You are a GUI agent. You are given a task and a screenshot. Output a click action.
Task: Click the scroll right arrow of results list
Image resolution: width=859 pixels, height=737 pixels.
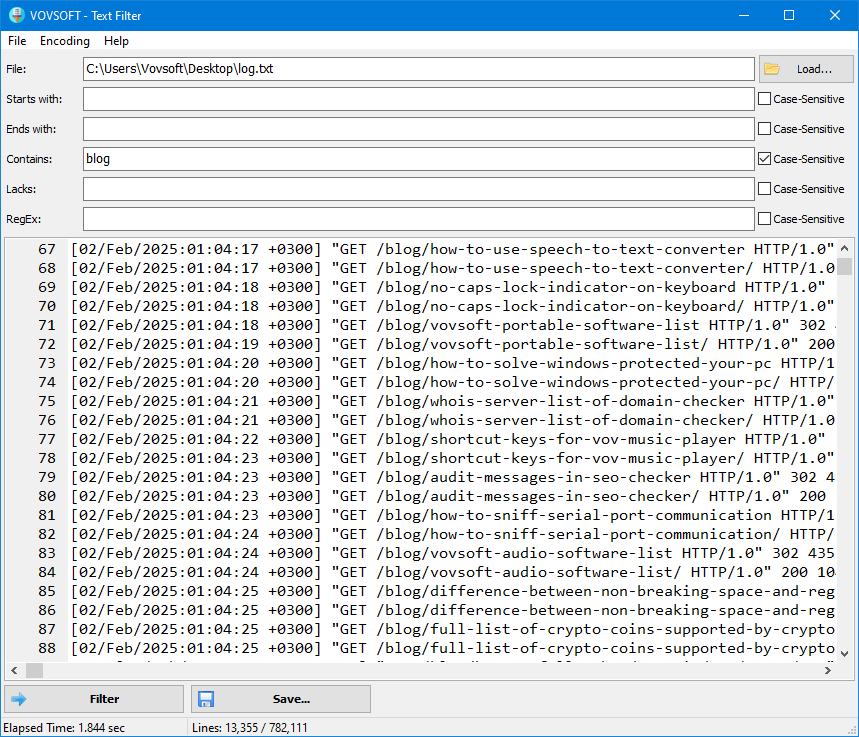tap(828, 670)
